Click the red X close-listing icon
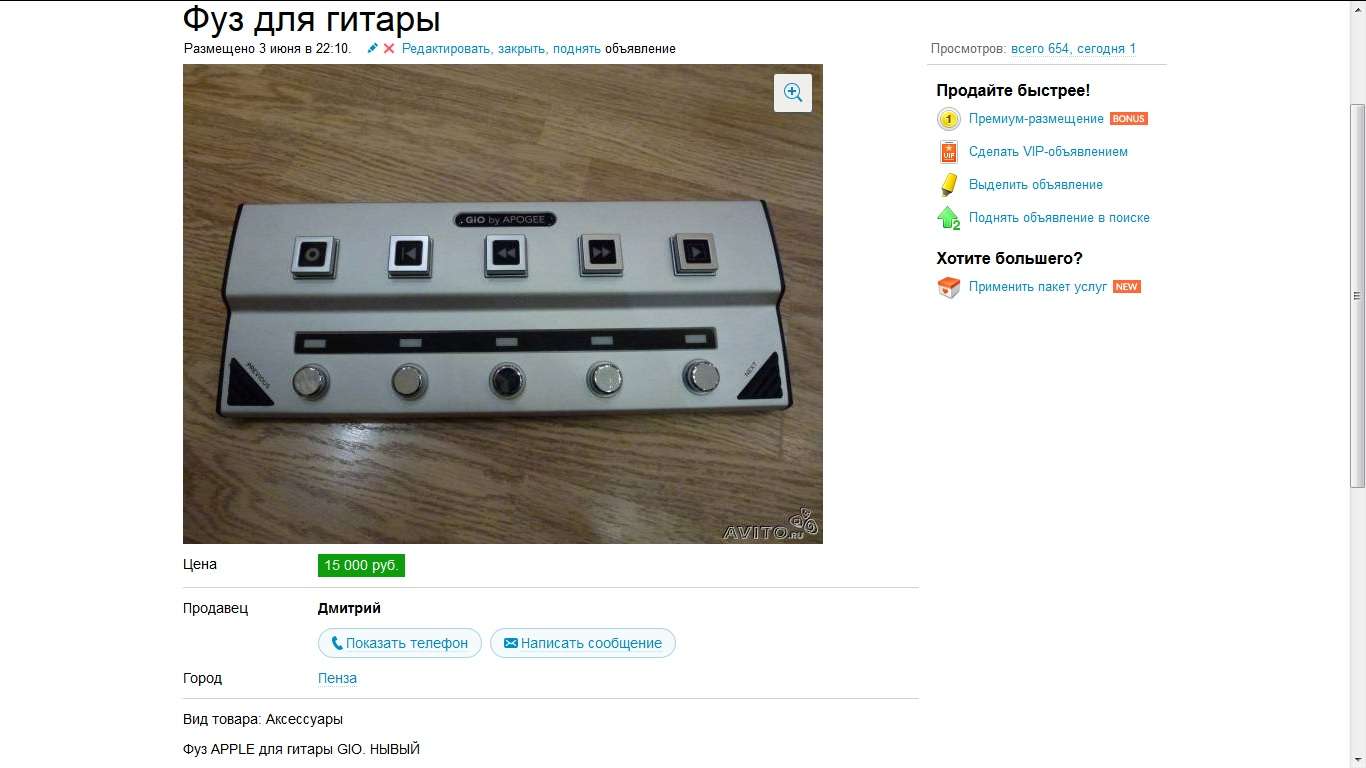Screen dimensions: 1366x768 (389, 48)
